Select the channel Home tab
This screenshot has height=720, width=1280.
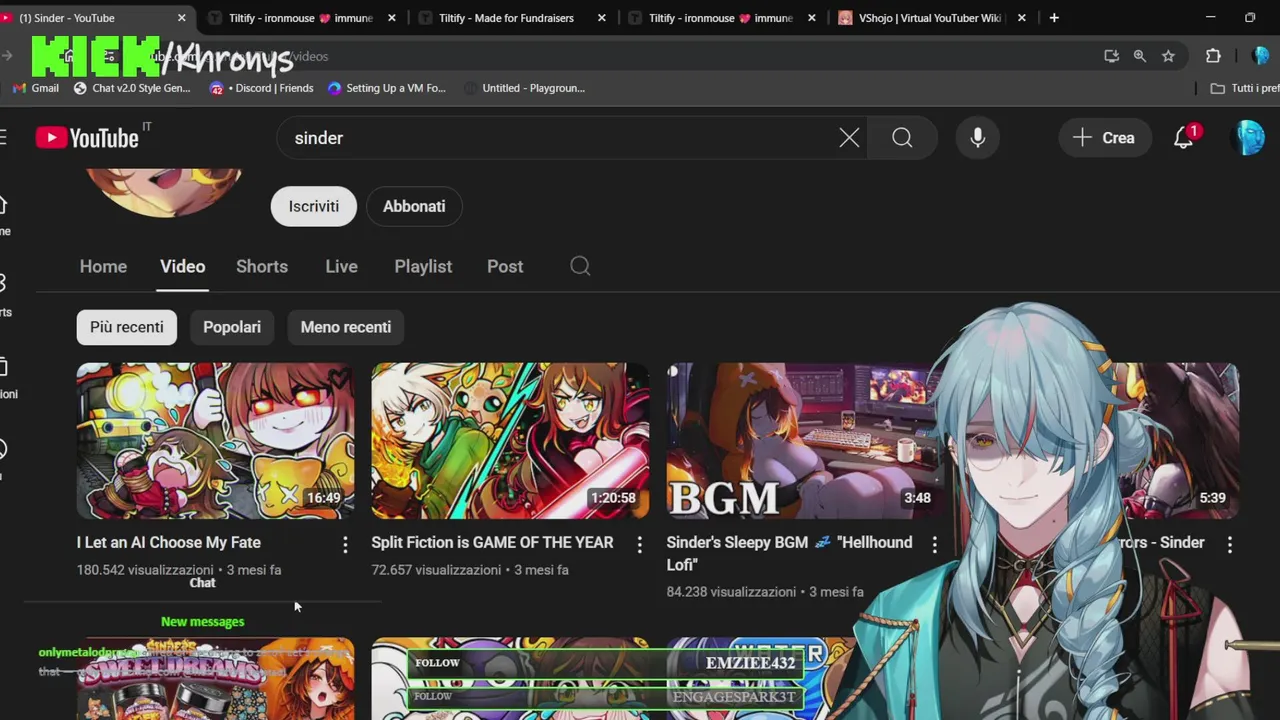tap(103, 266)
